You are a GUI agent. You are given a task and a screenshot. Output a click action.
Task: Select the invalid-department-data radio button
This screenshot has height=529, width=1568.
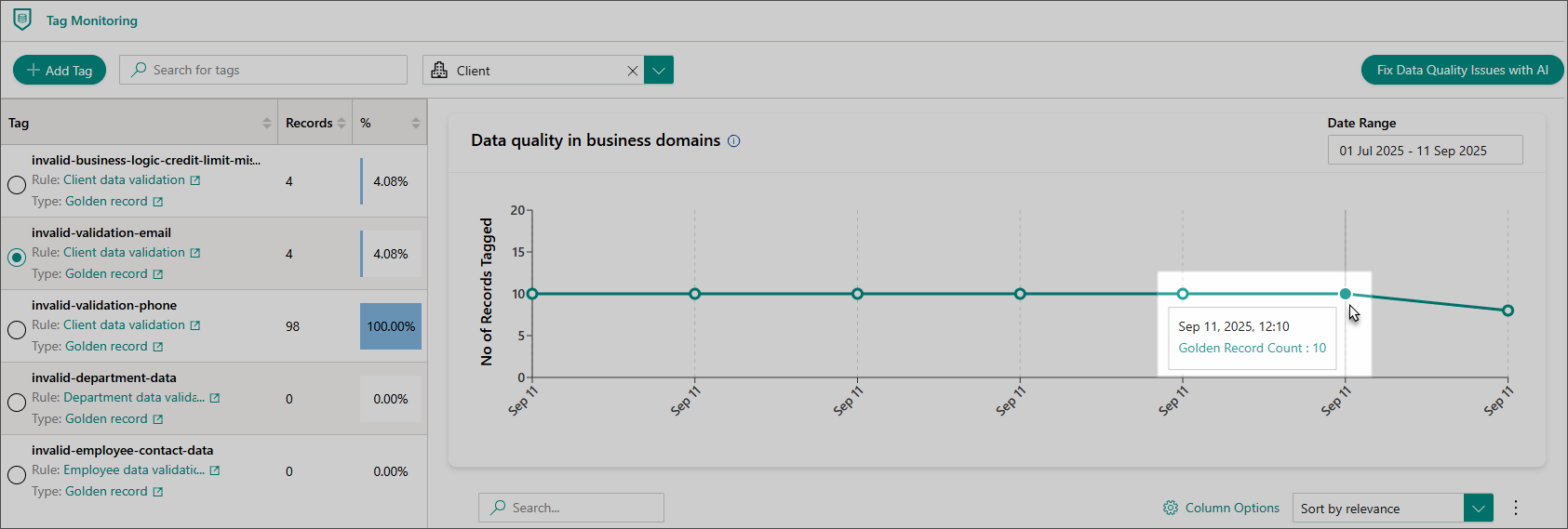[x=17, y=402]
